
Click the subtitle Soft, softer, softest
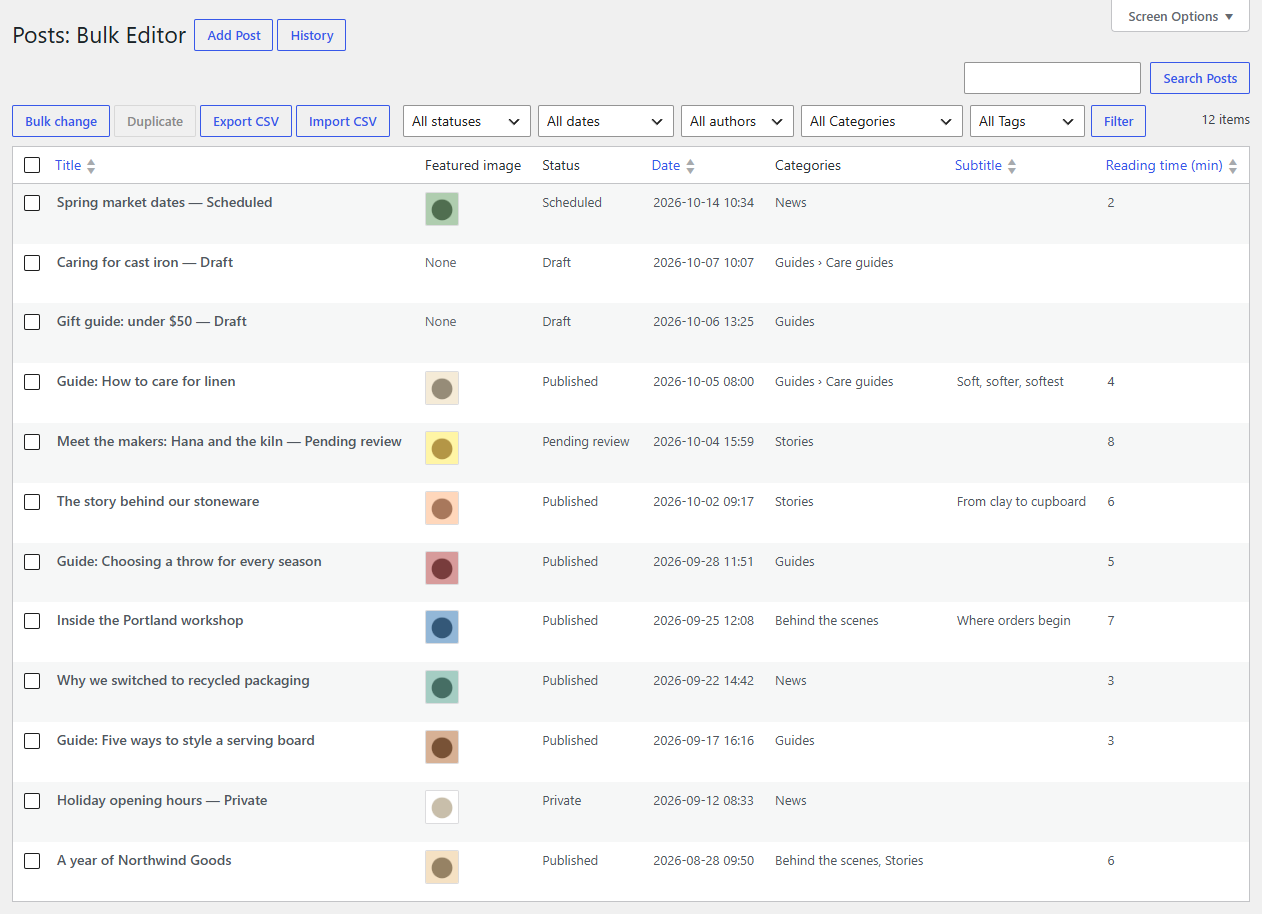coord(1010,381)
